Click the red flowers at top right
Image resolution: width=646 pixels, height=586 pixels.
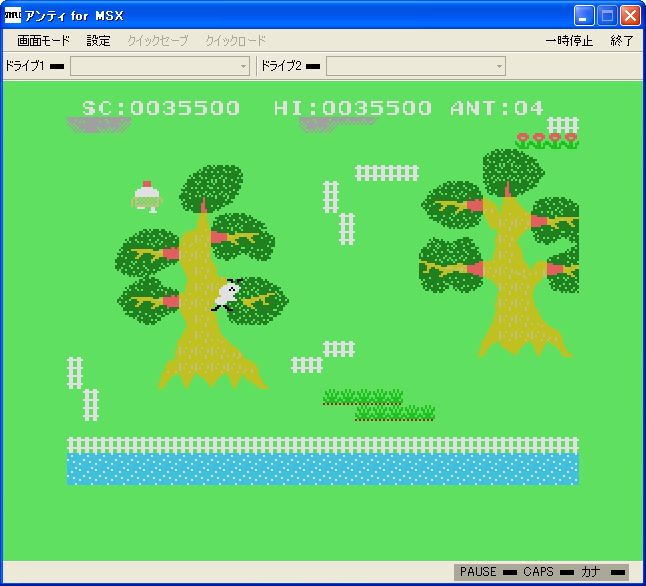[547, 141]
